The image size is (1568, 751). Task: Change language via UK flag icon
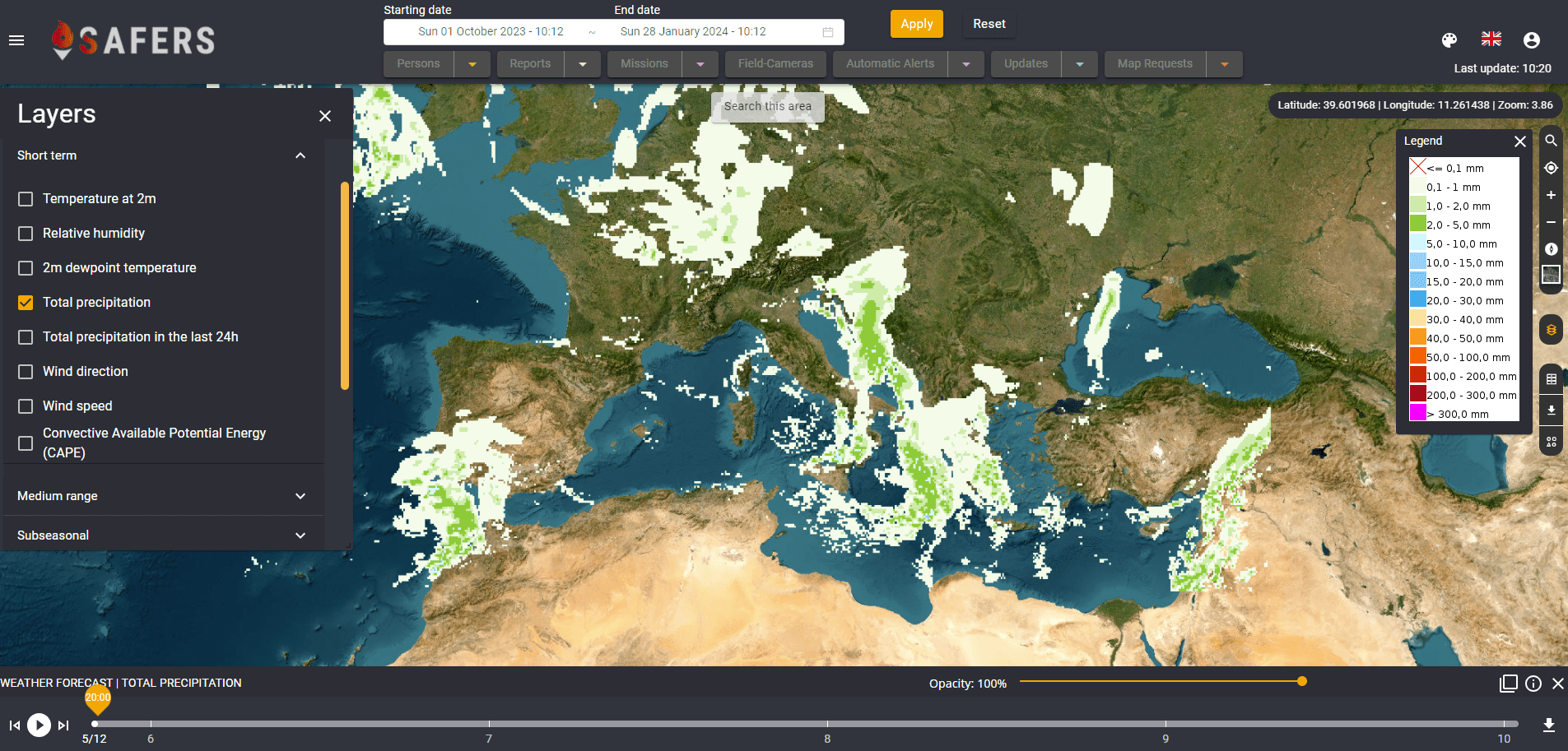click(x=1491, y=39)
